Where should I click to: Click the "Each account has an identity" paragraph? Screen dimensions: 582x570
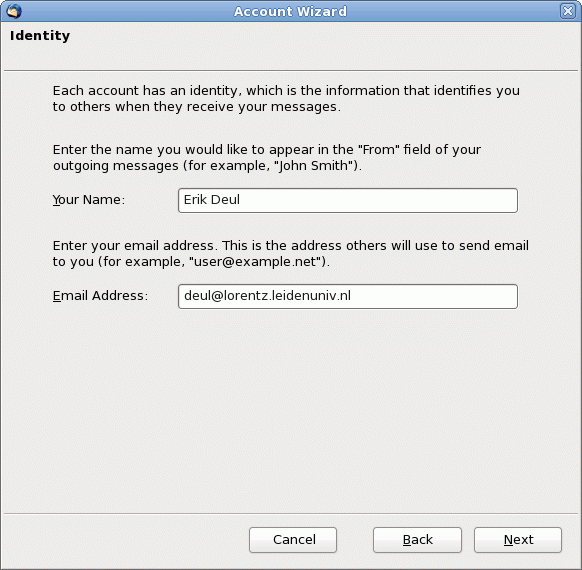(x=286, y=98)
